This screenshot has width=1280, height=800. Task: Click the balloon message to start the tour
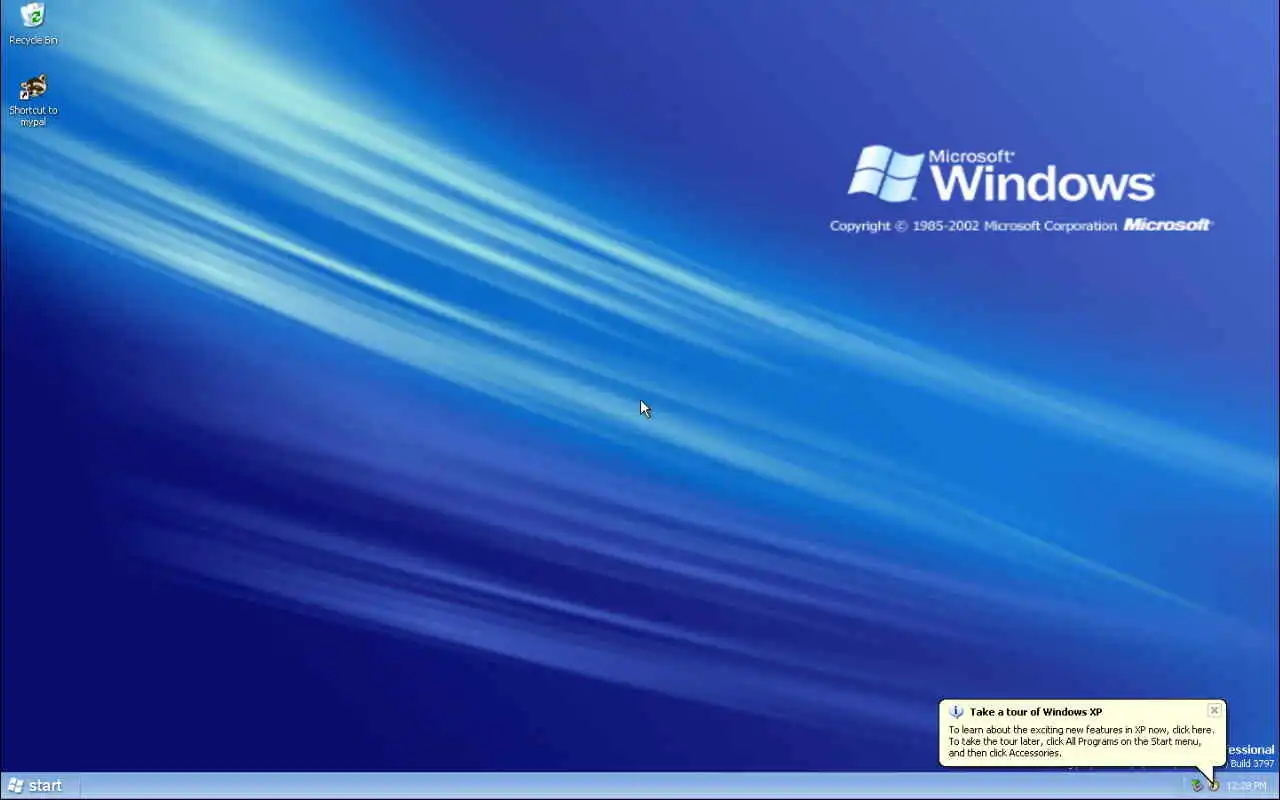click(1081, 741)
